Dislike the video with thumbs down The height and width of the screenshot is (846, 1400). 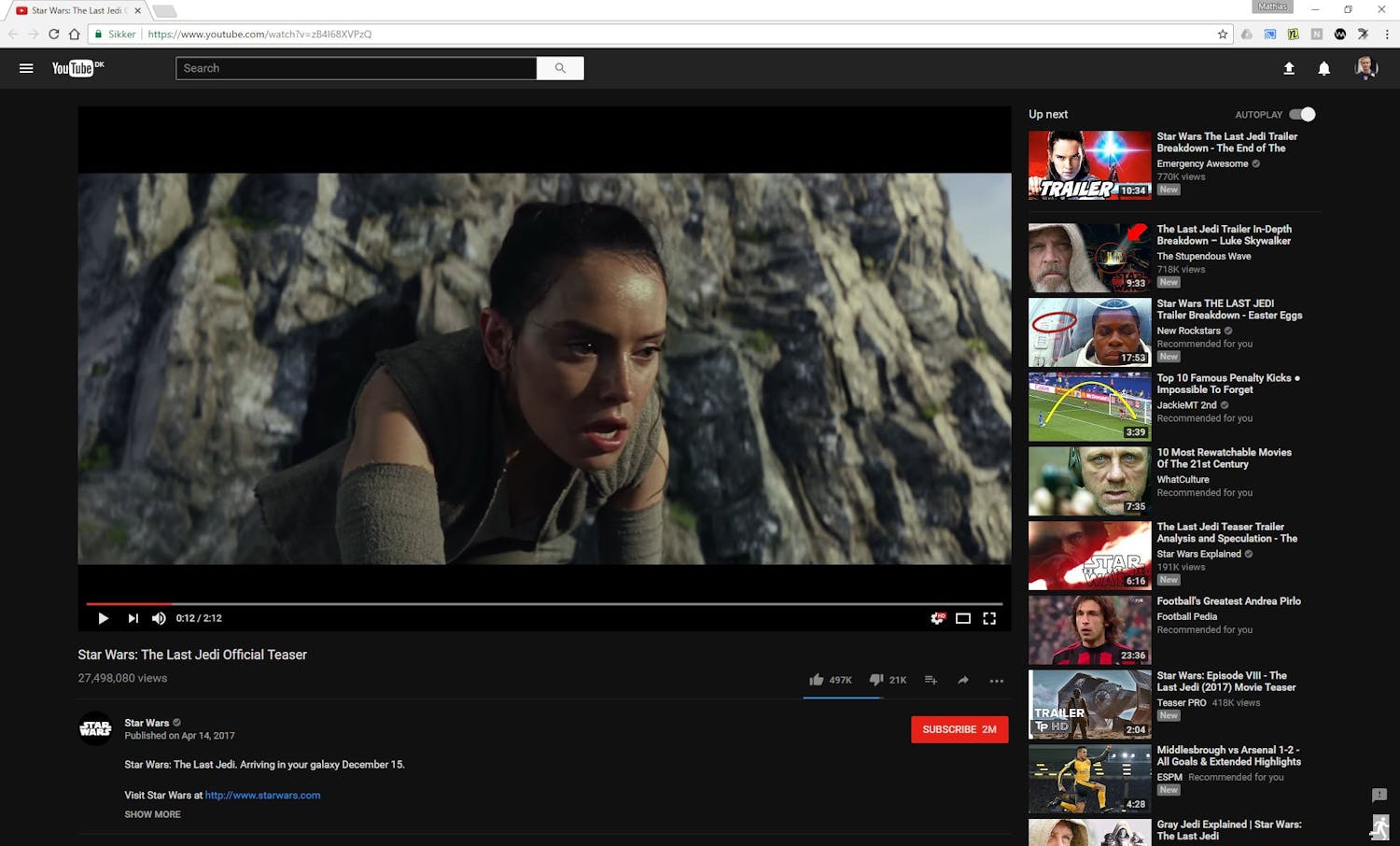pyautogui.click(x=875, y=680)
